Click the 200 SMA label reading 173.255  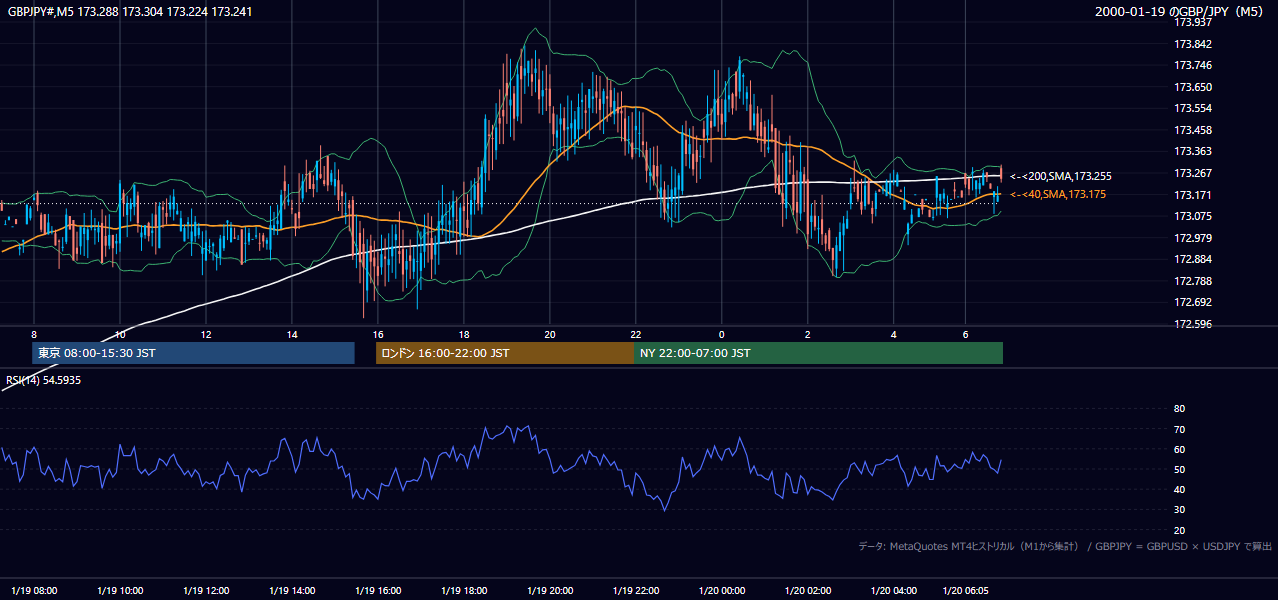pos(1060,176)
